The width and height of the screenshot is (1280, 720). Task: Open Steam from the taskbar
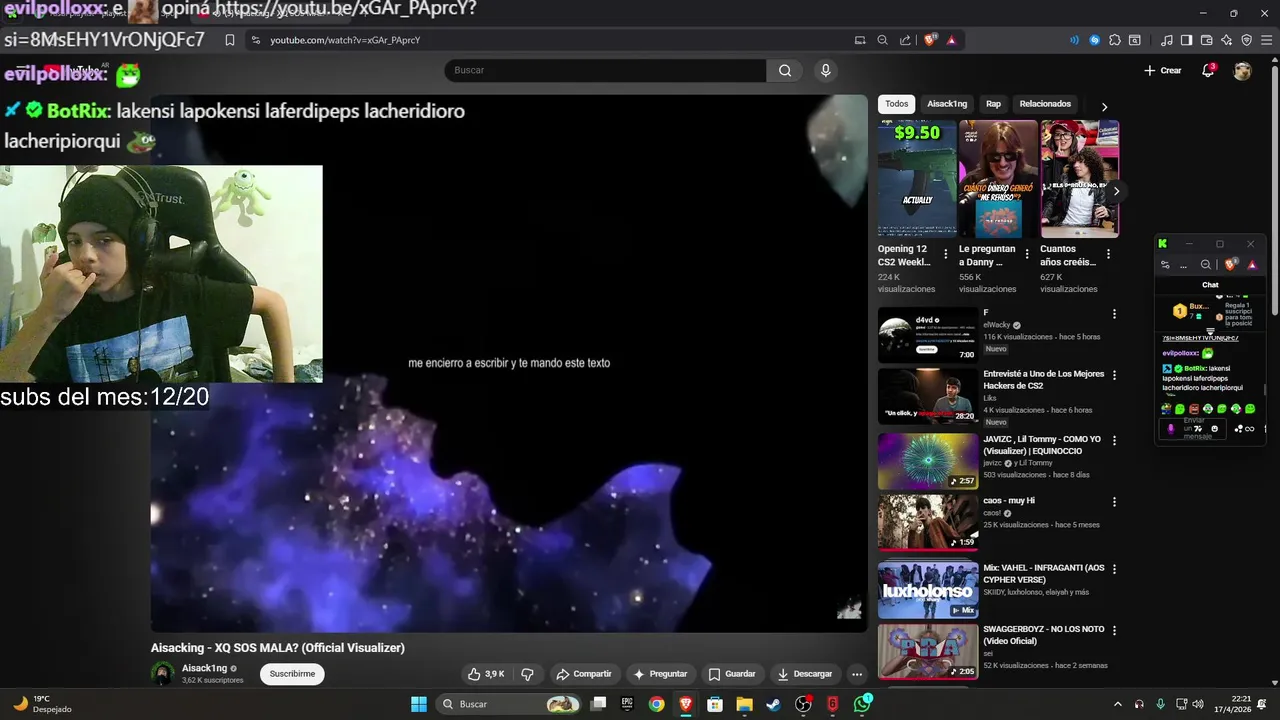click(x=773, y=704)
